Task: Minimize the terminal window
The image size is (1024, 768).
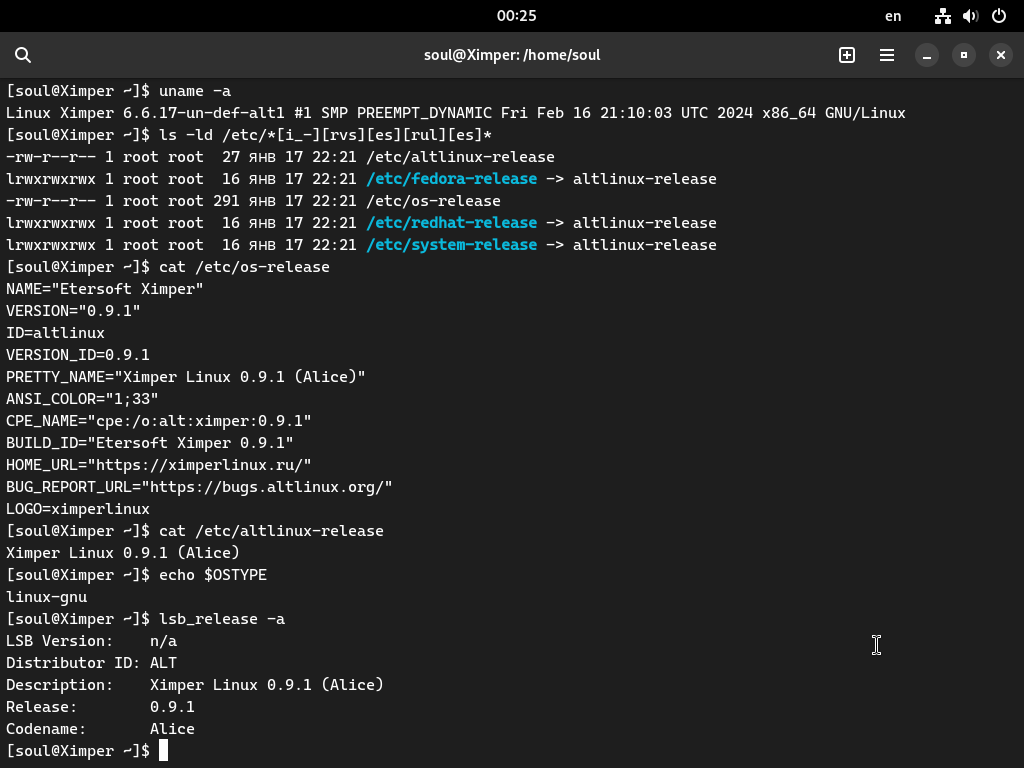Action: pyautogui.click(x=926, y=56)
